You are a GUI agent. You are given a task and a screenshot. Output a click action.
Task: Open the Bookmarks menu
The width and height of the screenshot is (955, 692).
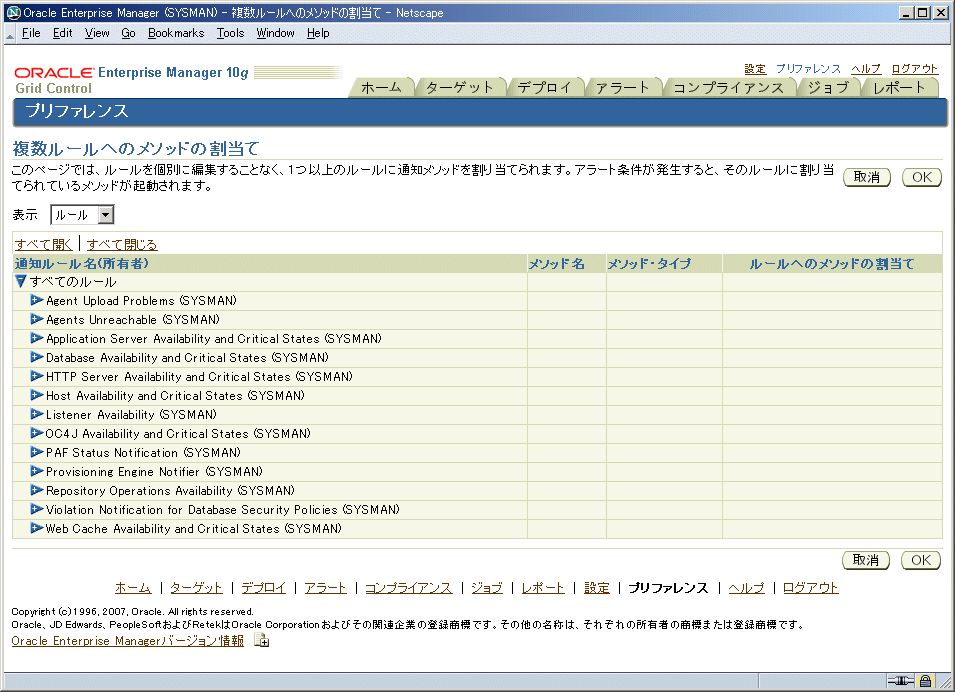176,33
